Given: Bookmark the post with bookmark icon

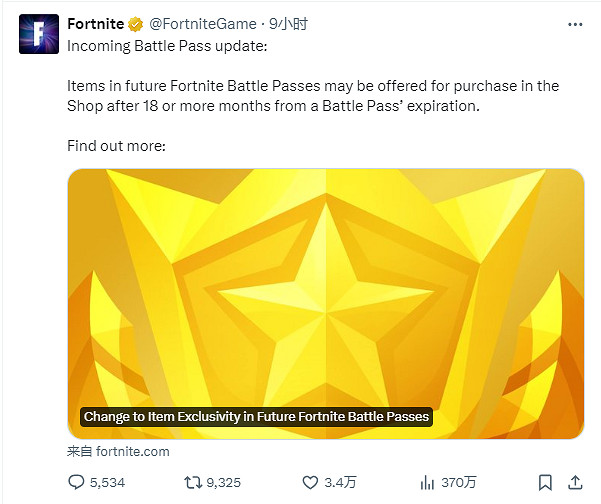Looking at the screenshot, I should coord(544,482).
